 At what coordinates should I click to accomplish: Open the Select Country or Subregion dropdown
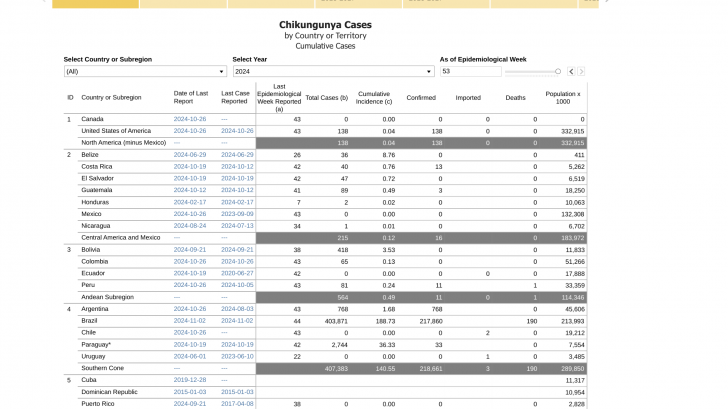[145, 72]
